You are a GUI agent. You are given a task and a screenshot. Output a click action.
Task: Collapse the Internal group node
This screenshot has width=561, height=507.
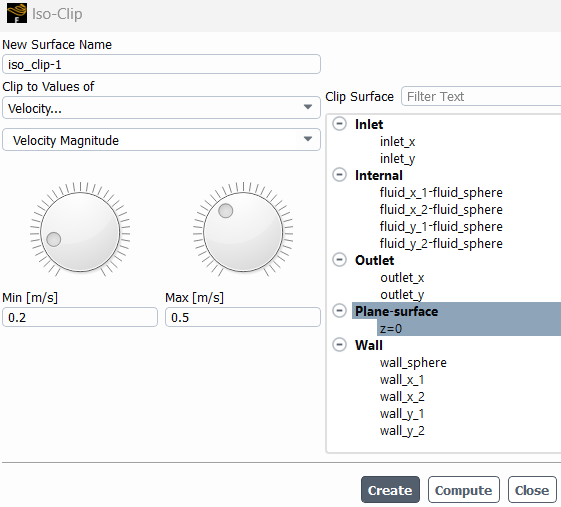pyautogui.click(x=339, y=175)
